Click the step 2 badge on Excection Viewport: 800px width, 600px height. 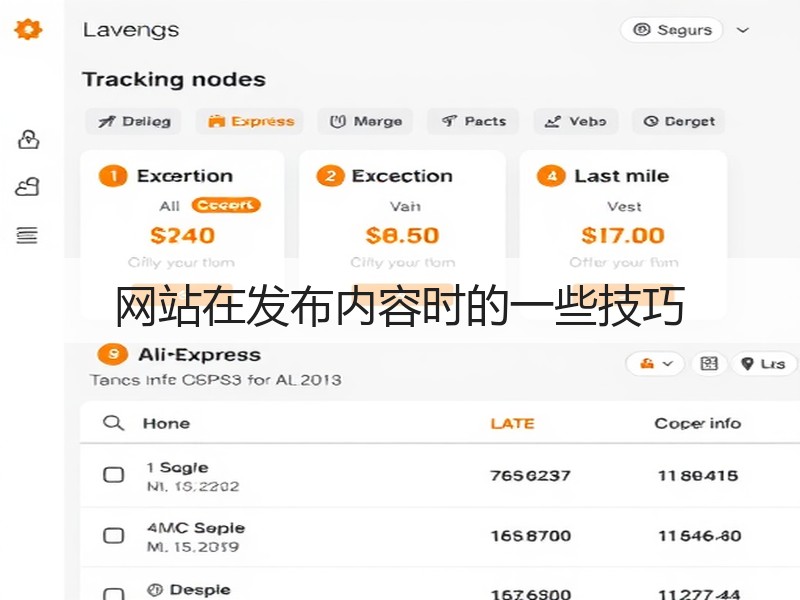330,177
